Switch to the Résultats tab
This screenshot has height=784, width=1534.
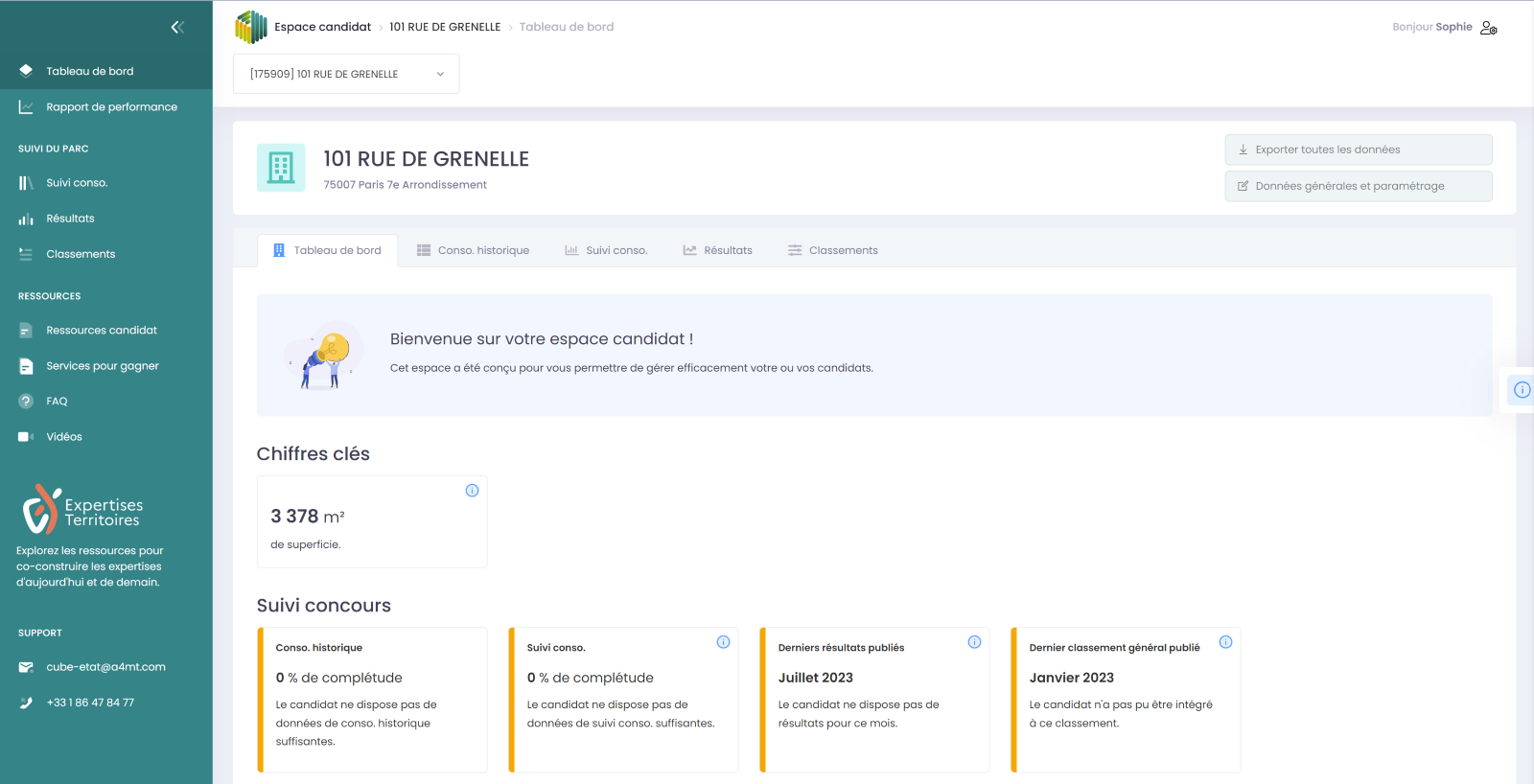[x=717, y=250]
